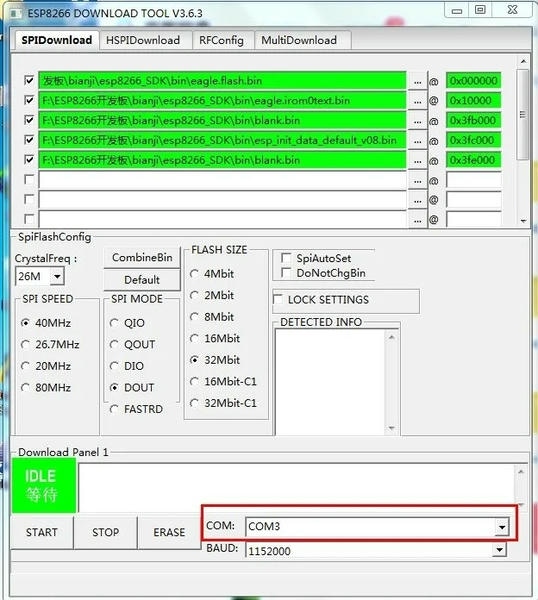Click the file list vertical scrollbar thumb
538x600 pixels.
[x=523, y=114]
